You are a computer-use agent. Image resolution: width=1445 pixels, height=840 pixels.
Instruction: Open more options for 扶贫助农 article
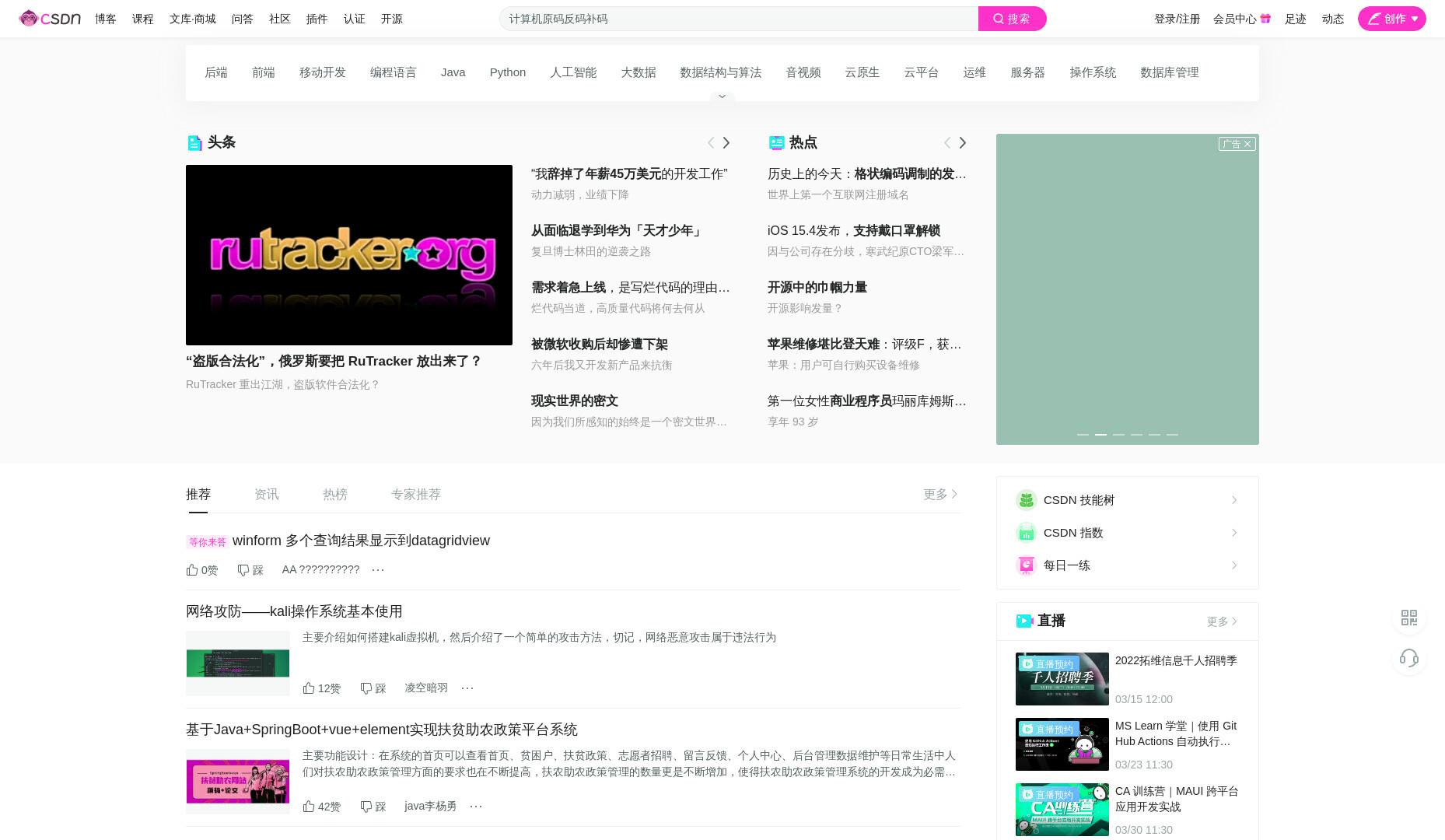click(x=476, y=807)
